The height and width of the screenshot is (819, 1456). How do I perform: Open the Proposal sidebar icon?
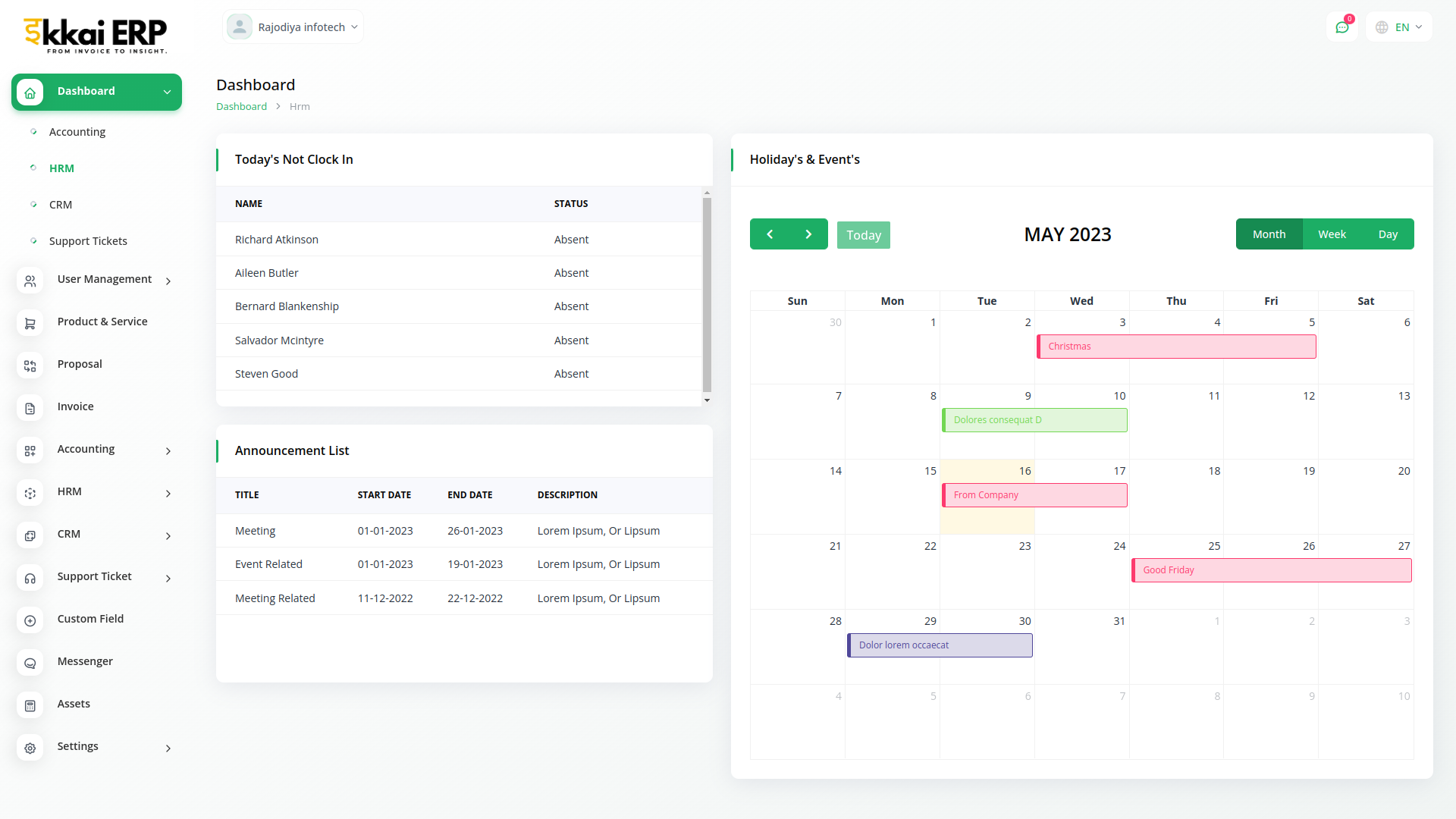[30, 366]
